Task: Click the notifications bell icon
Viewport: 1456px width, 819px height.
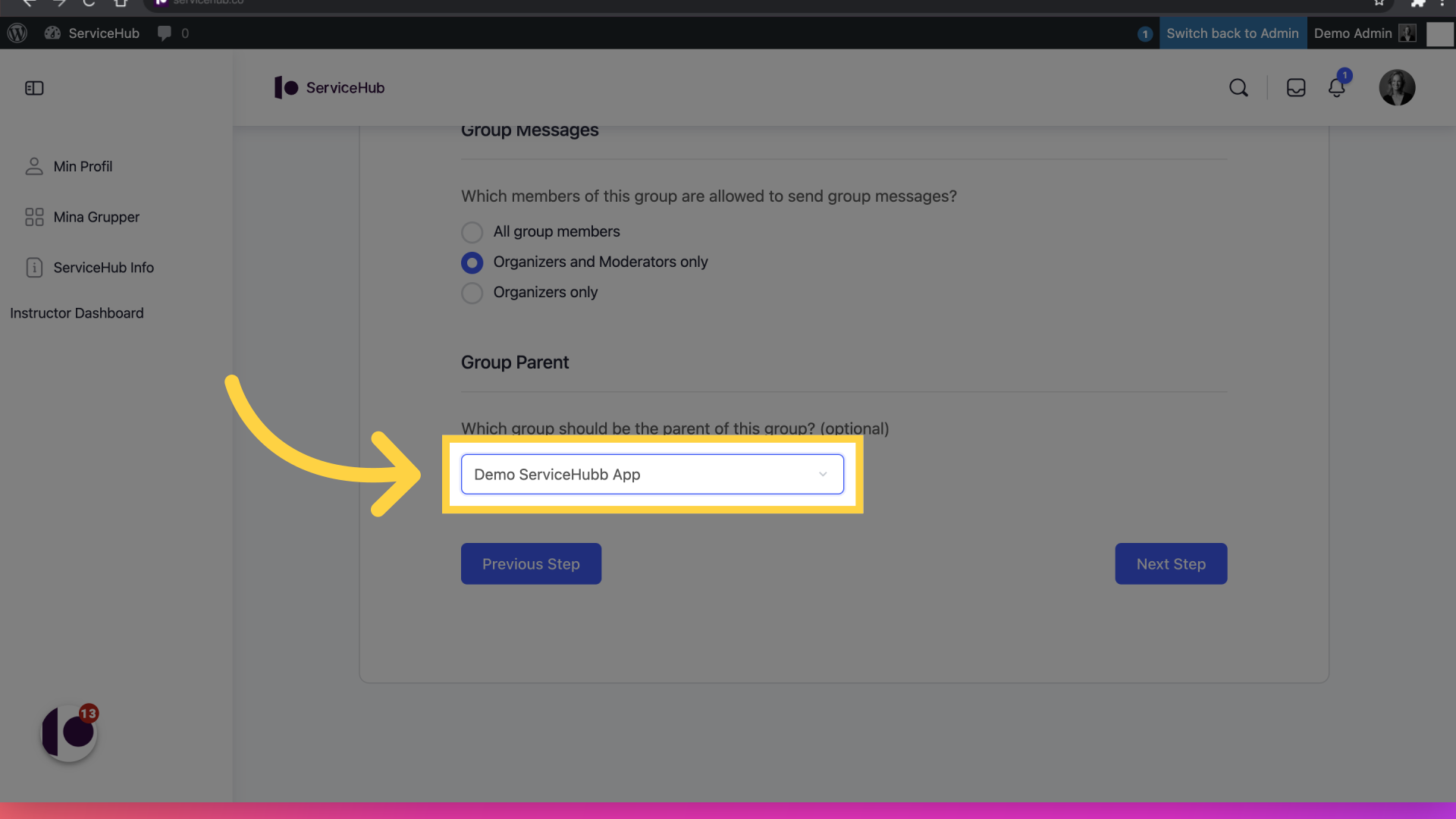Action: pos(1336,87)
